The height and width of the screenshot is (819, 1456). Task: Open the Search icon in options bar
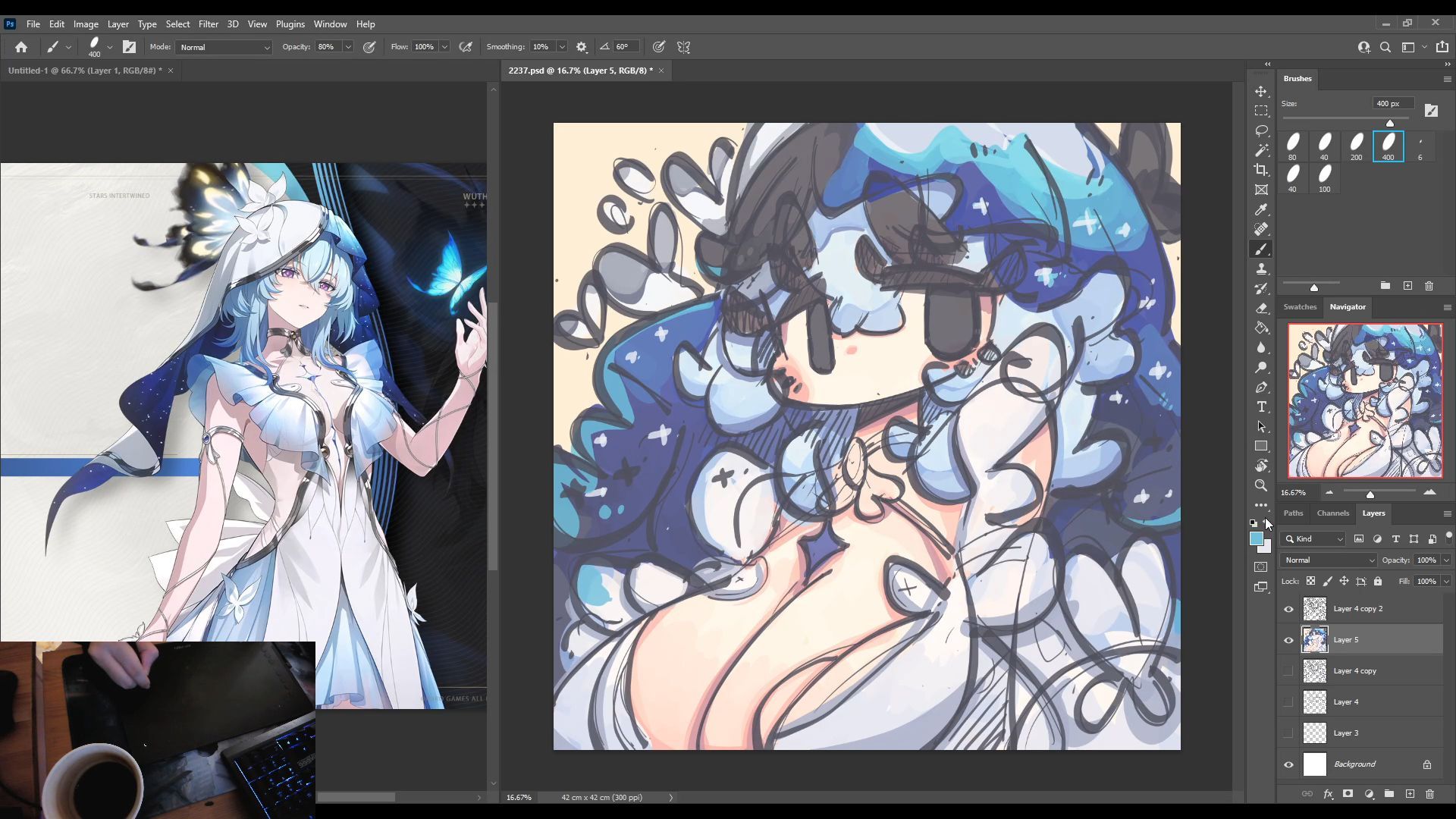1385,47
